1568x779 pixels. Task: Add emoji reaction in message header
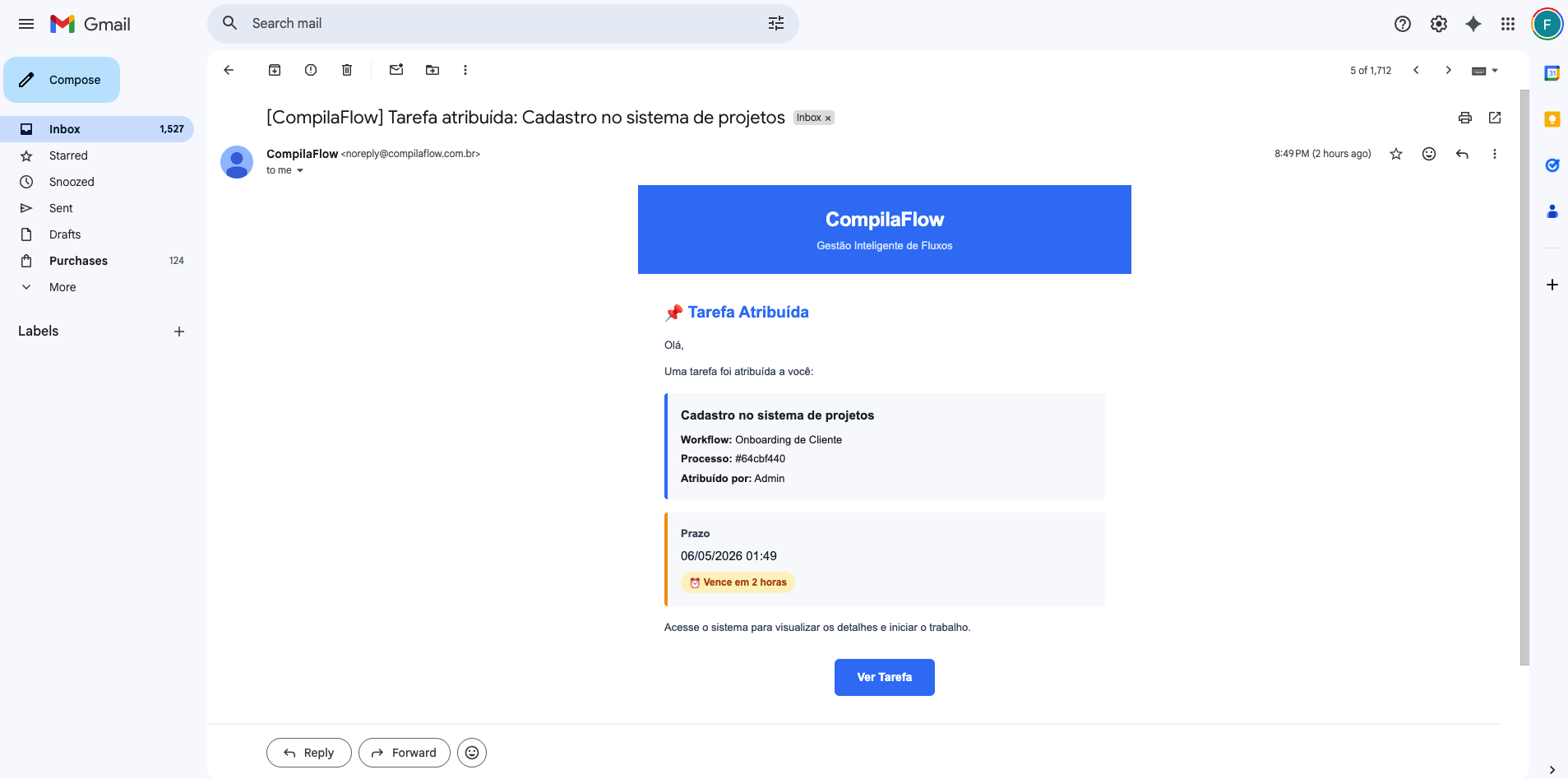click(1429, 154)
